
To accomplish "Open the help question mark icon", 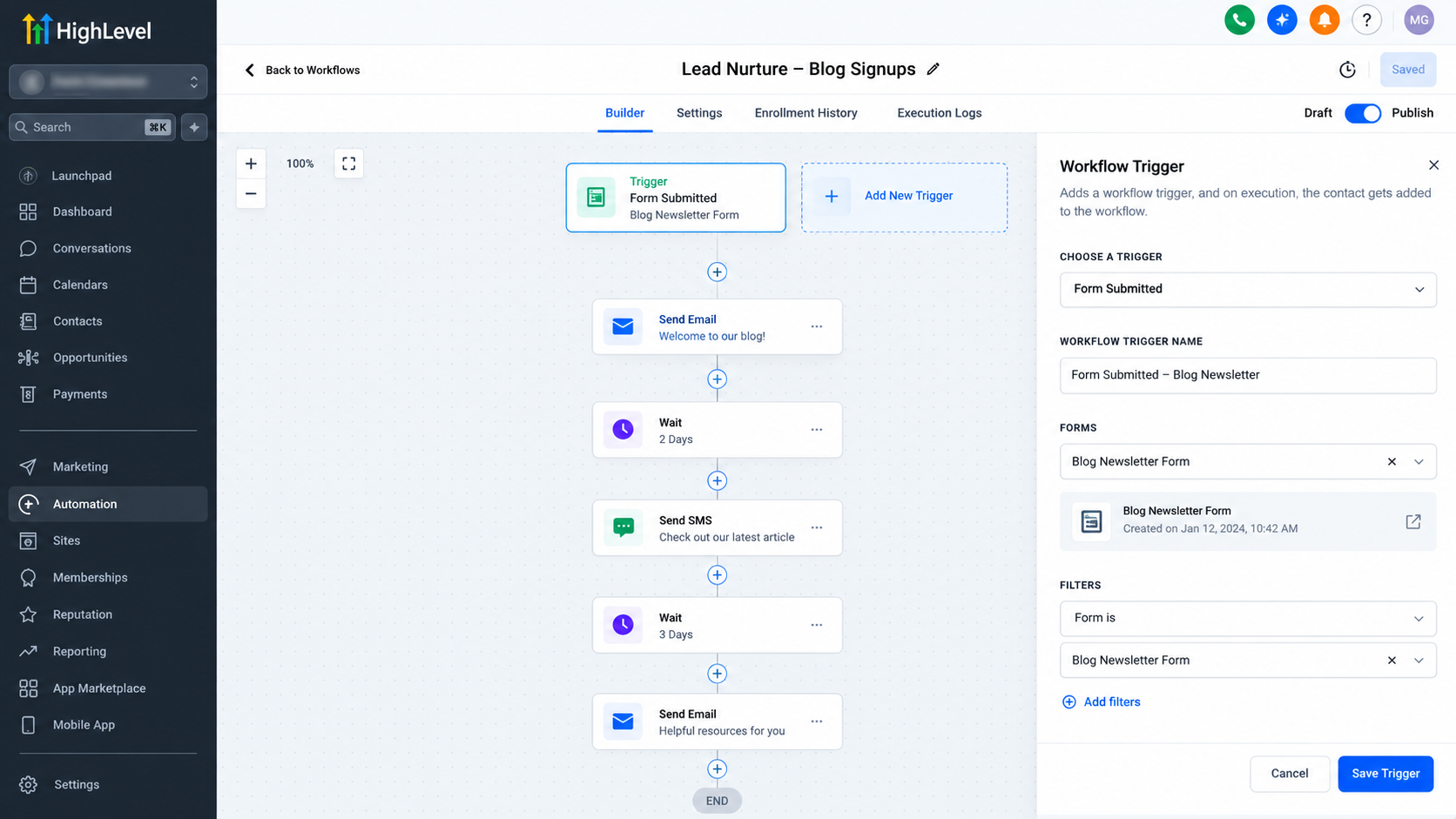I will [1367, 20].
